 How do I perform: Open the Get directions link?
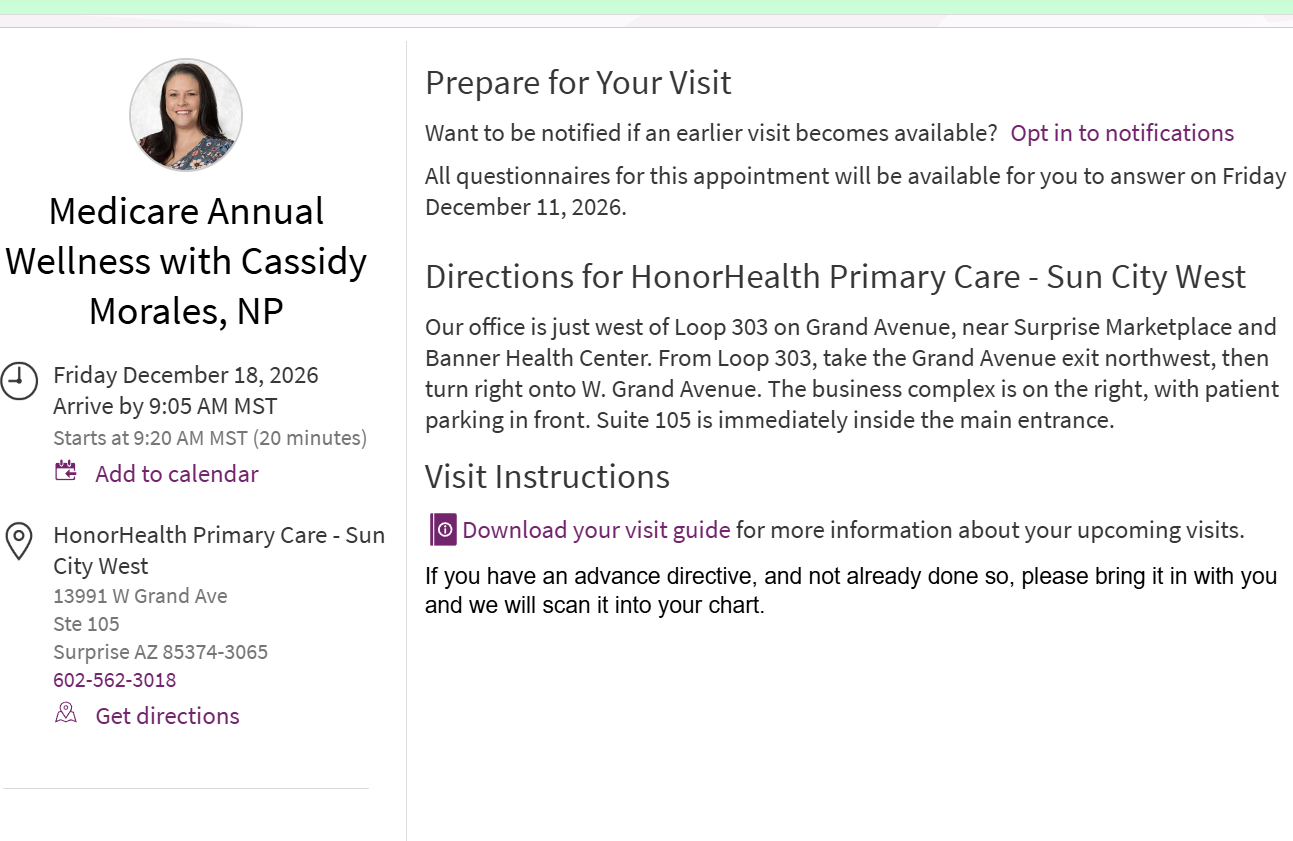(167, 716)
